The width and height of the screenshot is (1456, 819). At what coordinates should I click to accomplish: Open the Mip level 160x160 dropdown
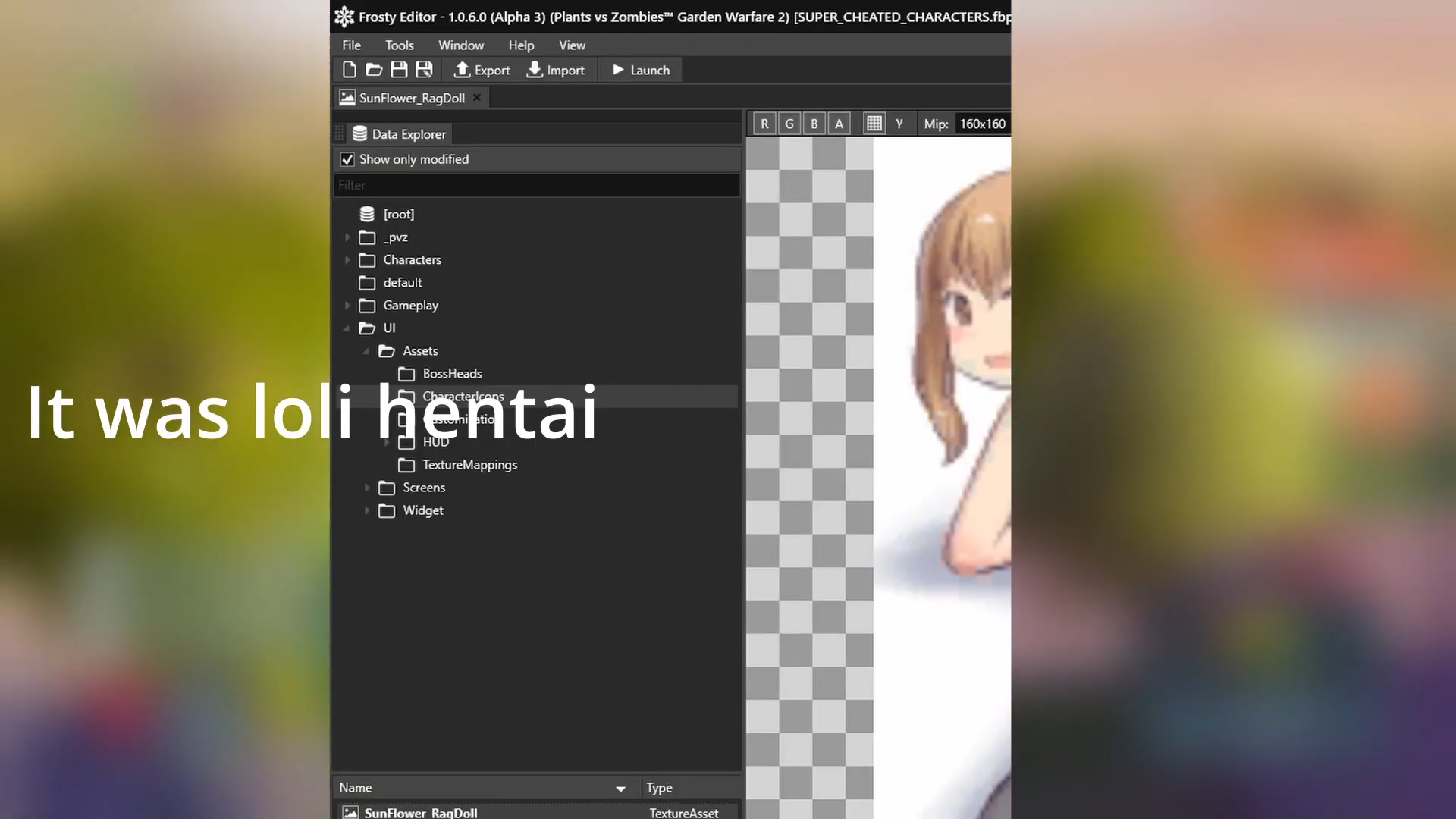coord(982,124)
